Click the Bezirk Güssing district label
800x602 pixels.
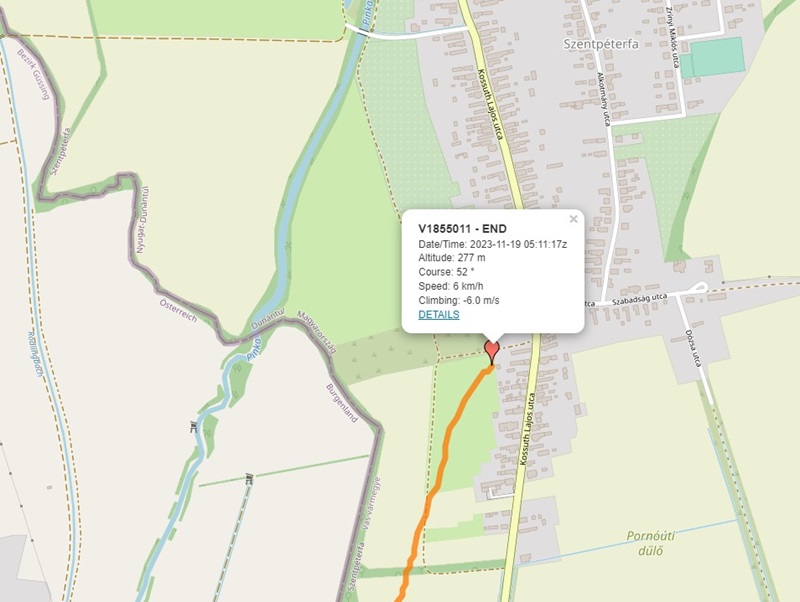click(34, 74)
